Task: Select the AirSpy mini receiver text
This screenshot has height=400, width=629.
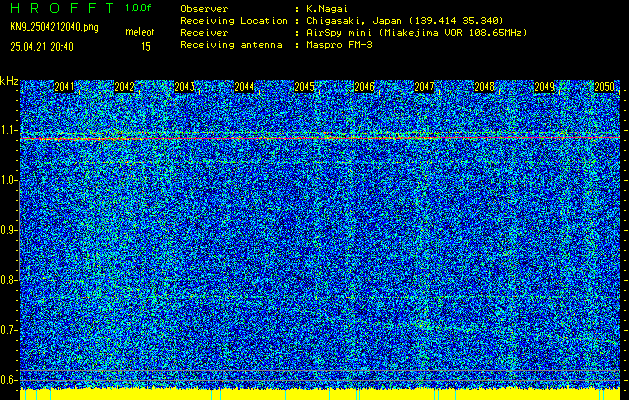Action: click(x=417, y=32)
